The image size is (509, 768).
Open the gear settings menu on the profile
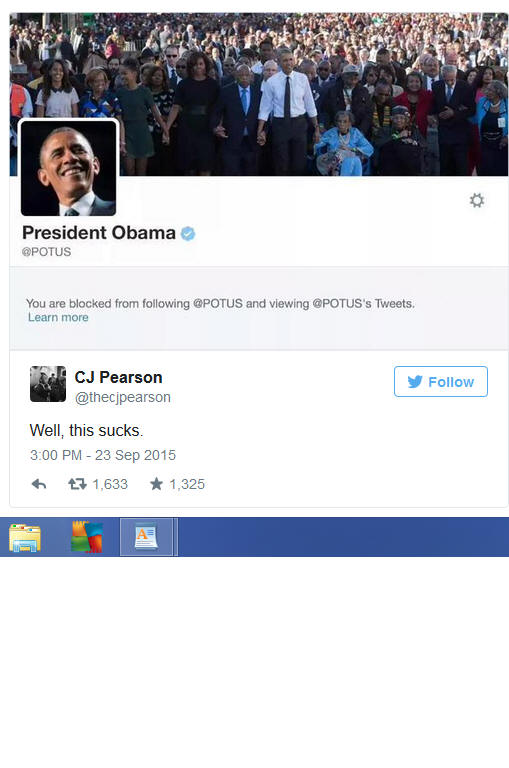point(477,200)
